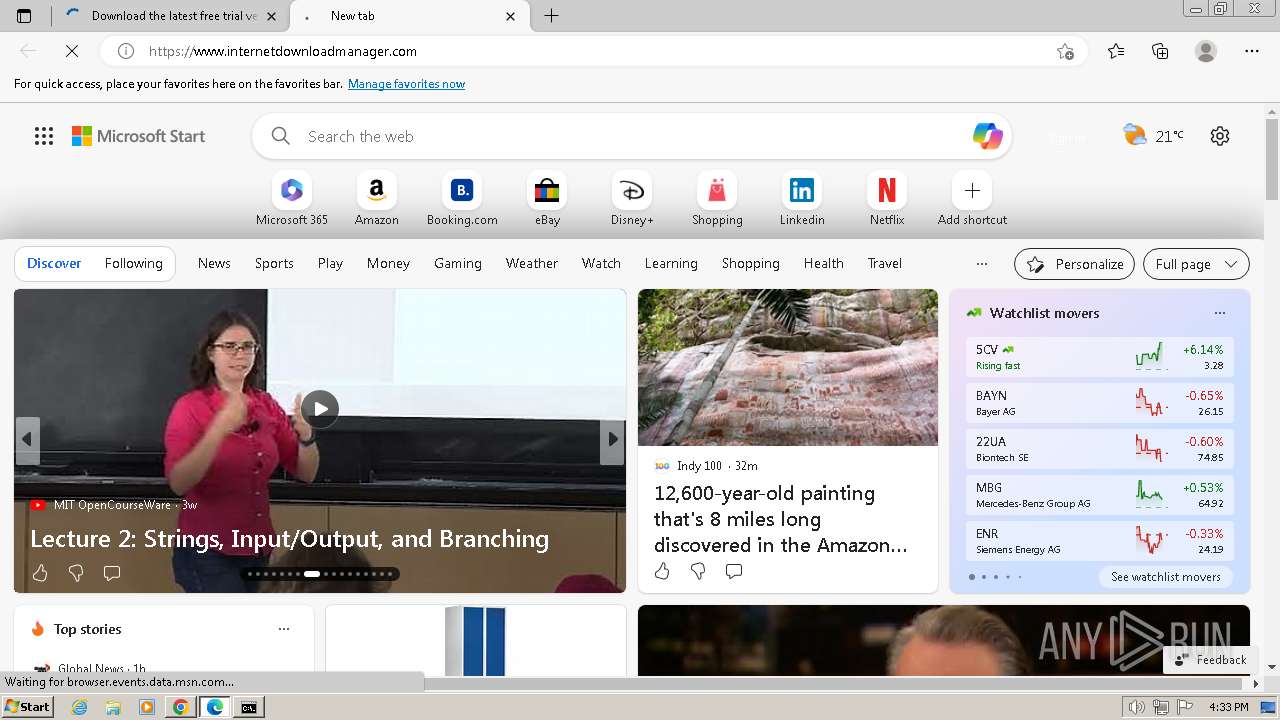This screenshot has width=1280, height=720.
Task: Open the News category
Action: (x=214, y=263)
